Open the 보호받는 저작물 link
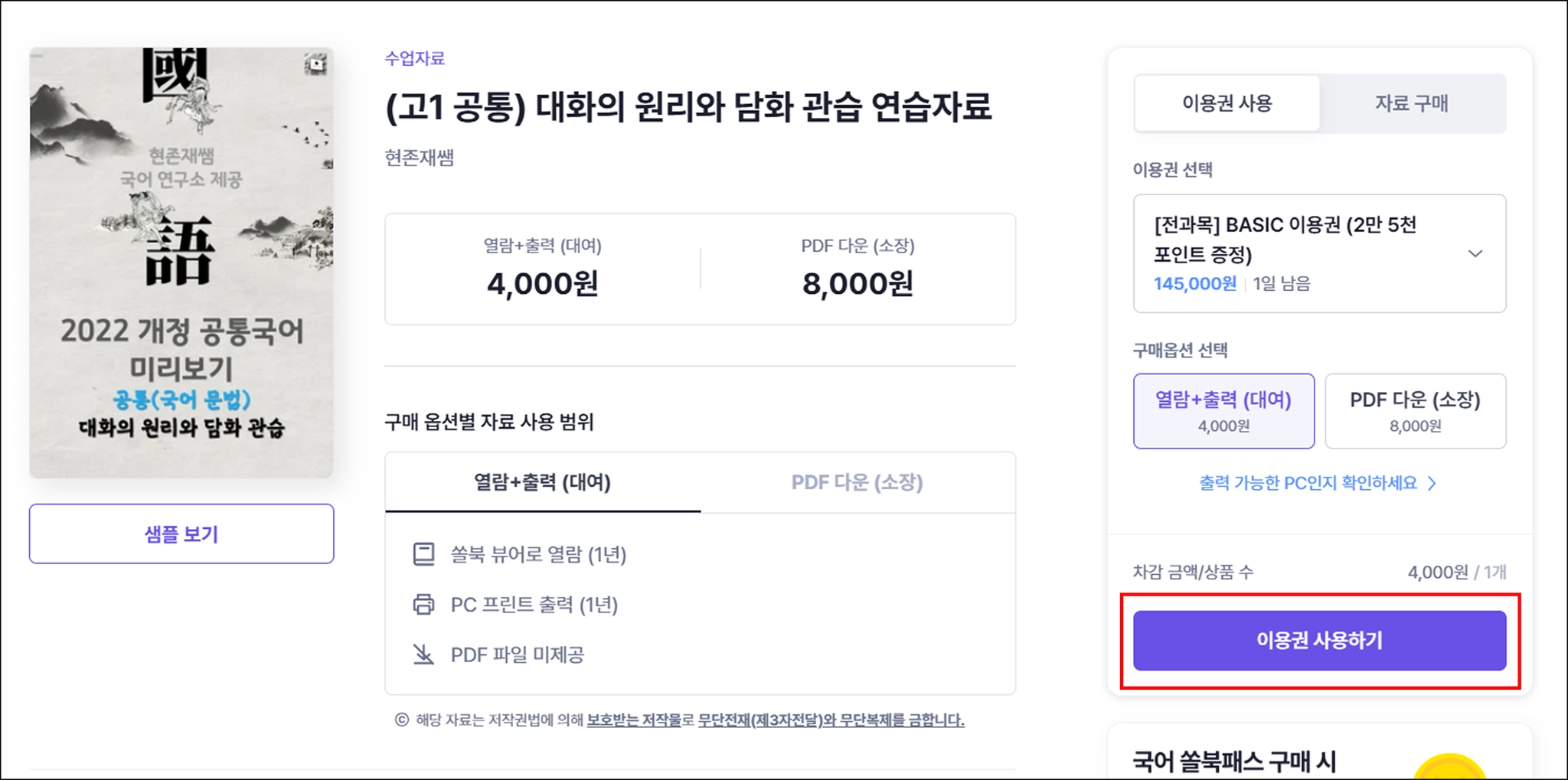The image size is (1568, 780). pos(634,720)
